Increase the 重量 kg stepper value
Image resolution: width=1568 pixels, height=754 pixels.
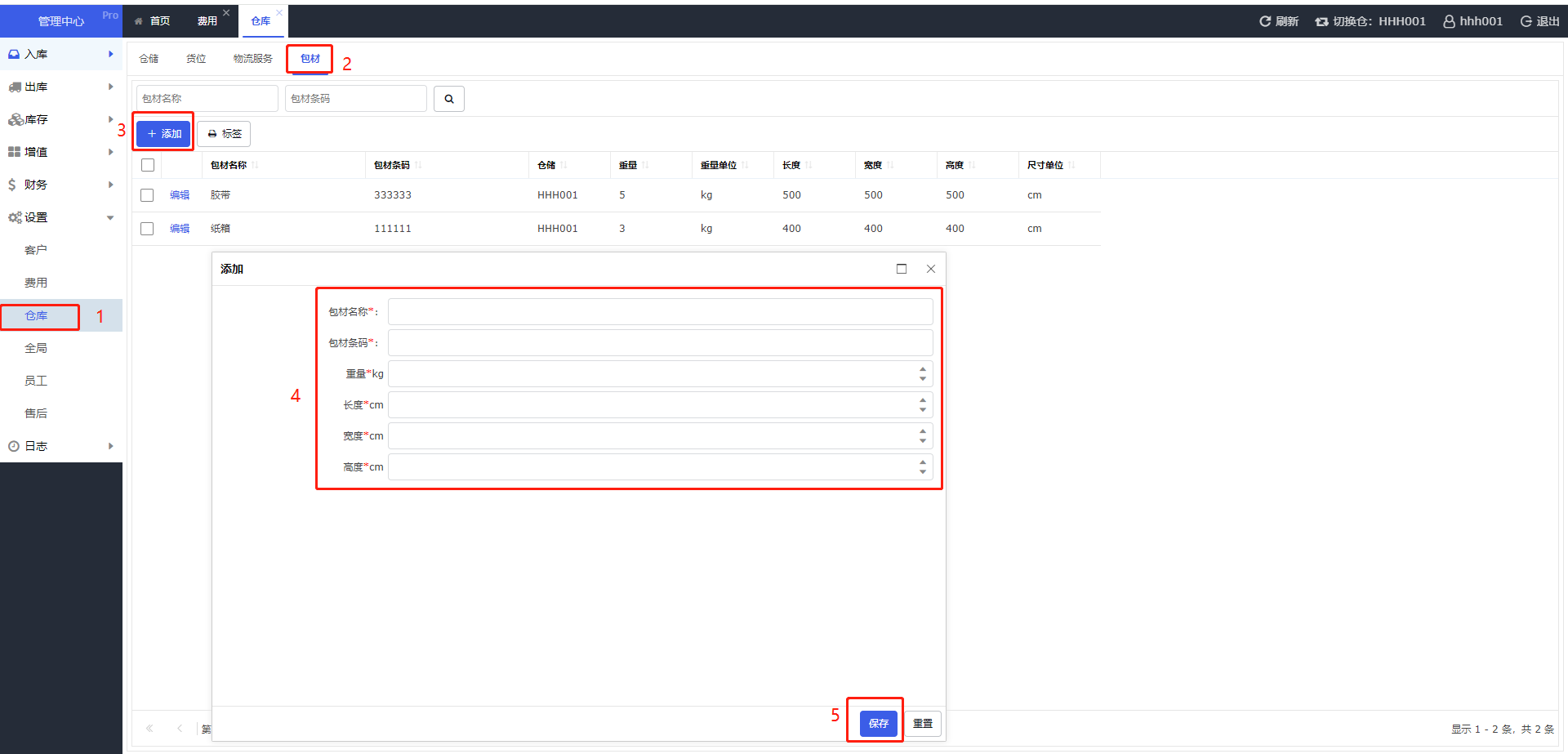click(x=923, y=369)
